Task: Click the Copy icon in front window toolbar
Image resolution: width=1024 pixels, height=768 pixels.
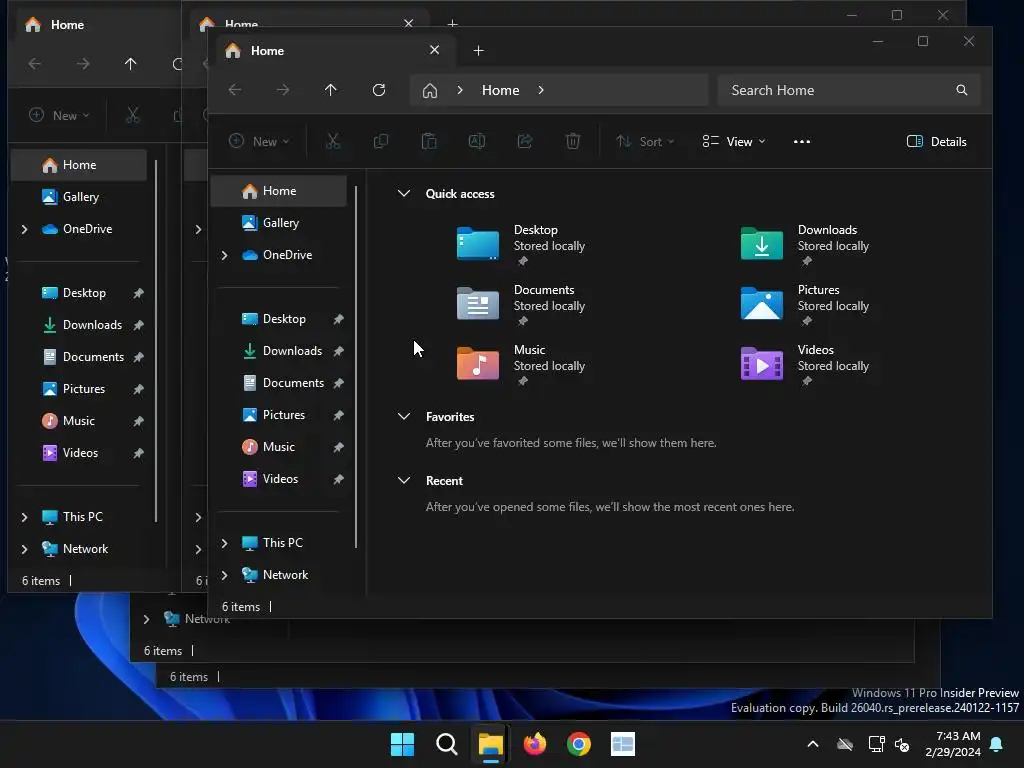Action: pyautogui.click(x=381, y=141)
